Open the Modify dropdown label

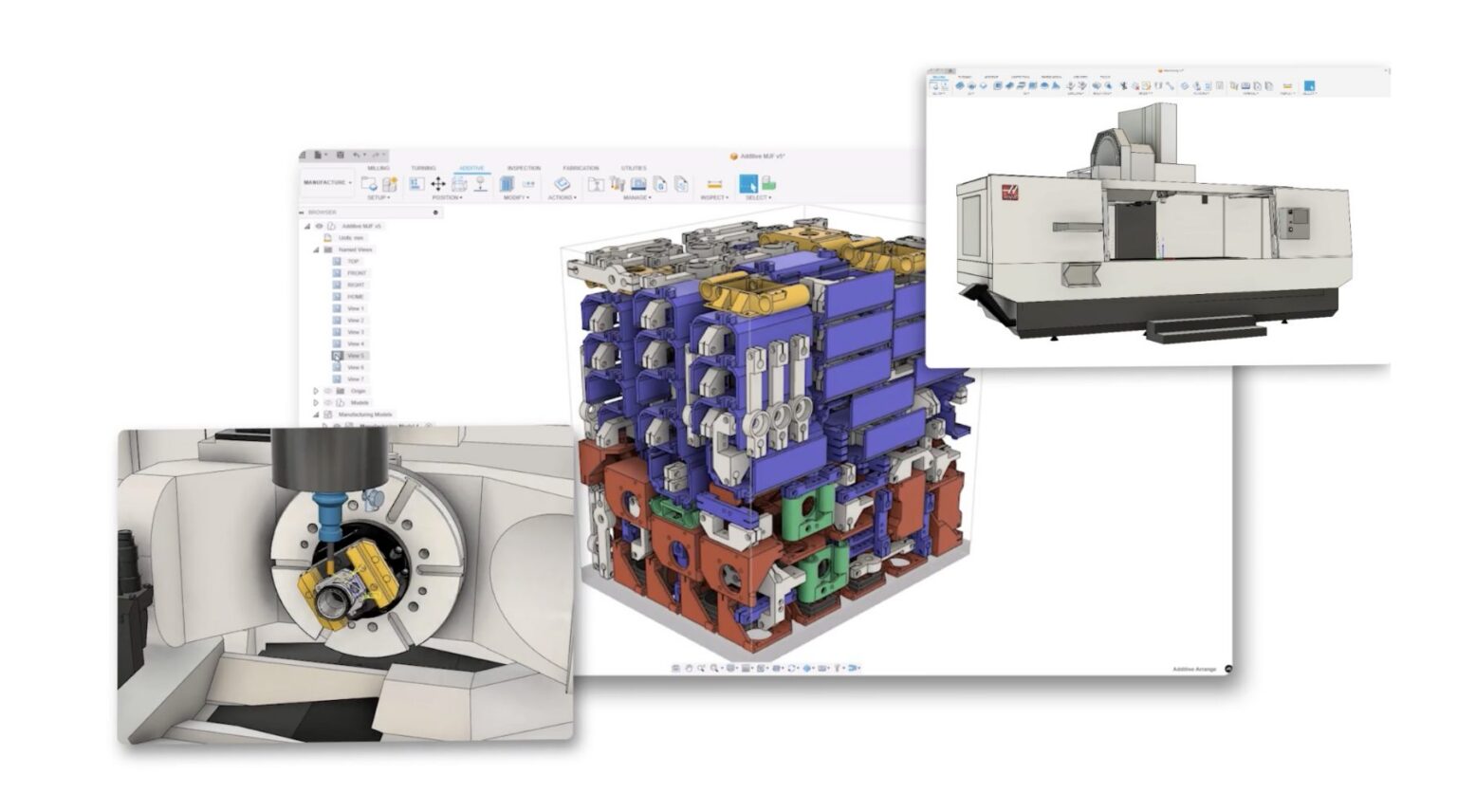click(516, 198)
